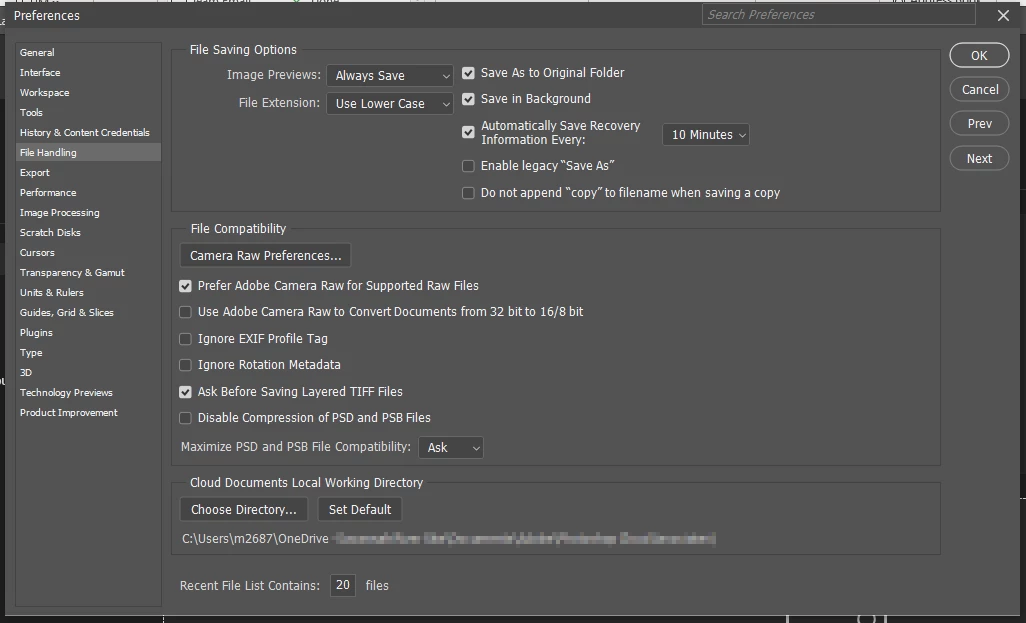Click the Recent File List count field
This screenshot has height=623, width=1026.
[343, 585]
